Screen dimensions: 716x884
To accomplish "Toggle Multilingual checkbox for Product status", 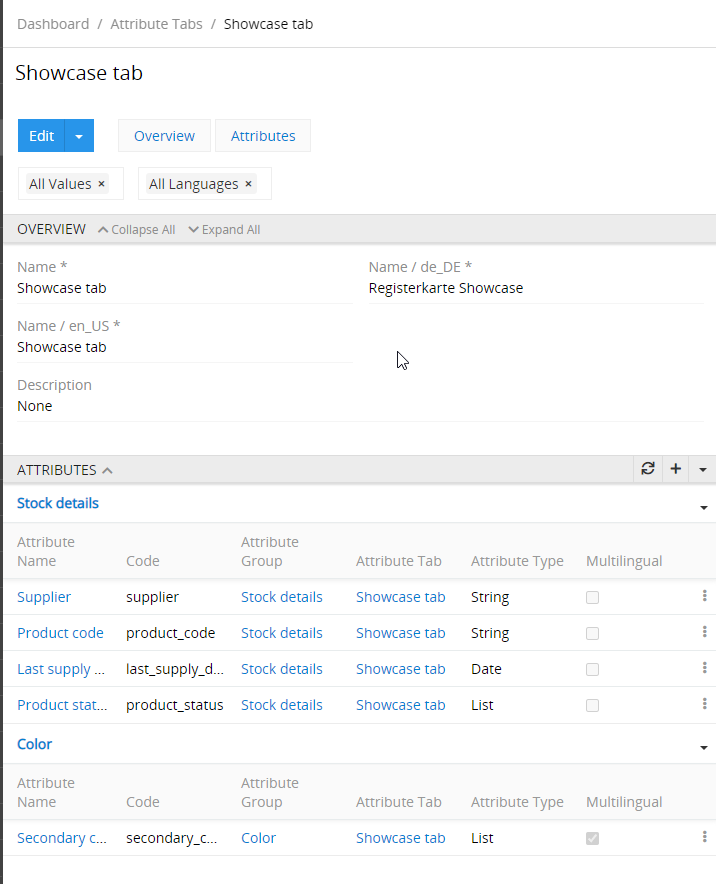I will pyautogui.click(x=592, y=705).
